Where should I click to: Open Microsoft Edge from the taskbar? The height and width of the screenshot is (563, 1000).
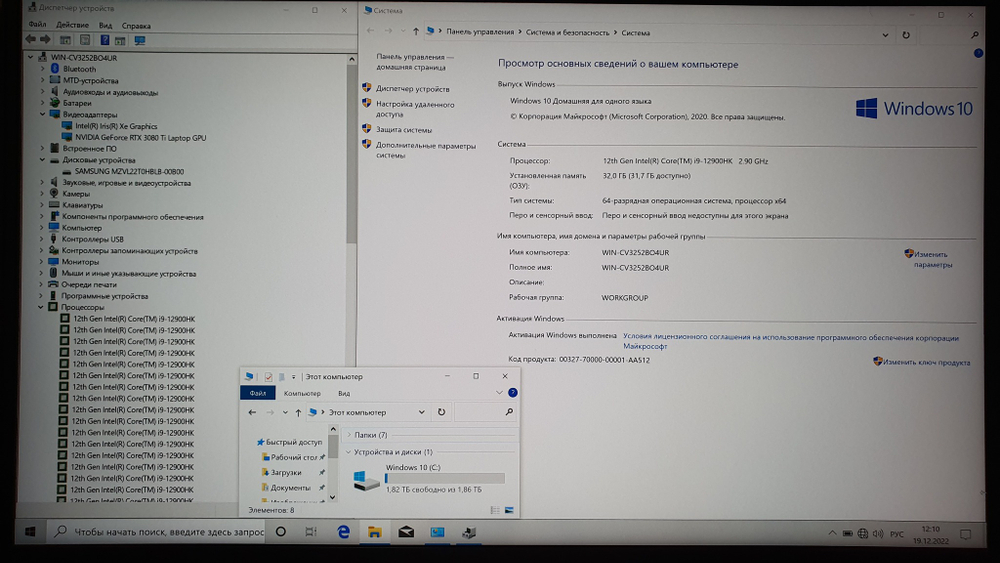pos(343,532)
